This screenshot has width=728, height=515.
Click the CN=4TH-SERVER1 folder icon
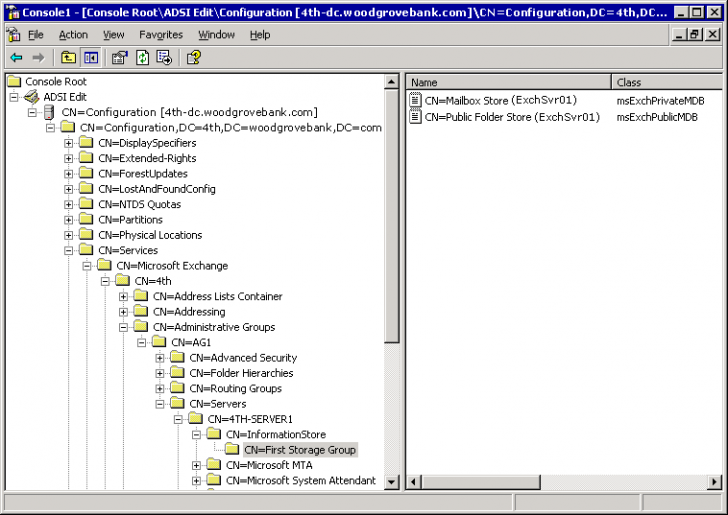tap(195, 418)
